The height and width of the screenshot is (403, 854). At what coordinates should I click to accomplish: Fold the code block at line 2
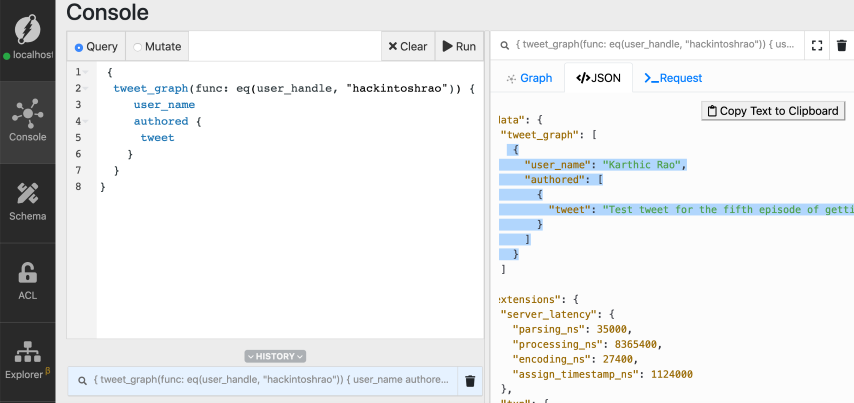pyautogui.click(x=87, y=89)
